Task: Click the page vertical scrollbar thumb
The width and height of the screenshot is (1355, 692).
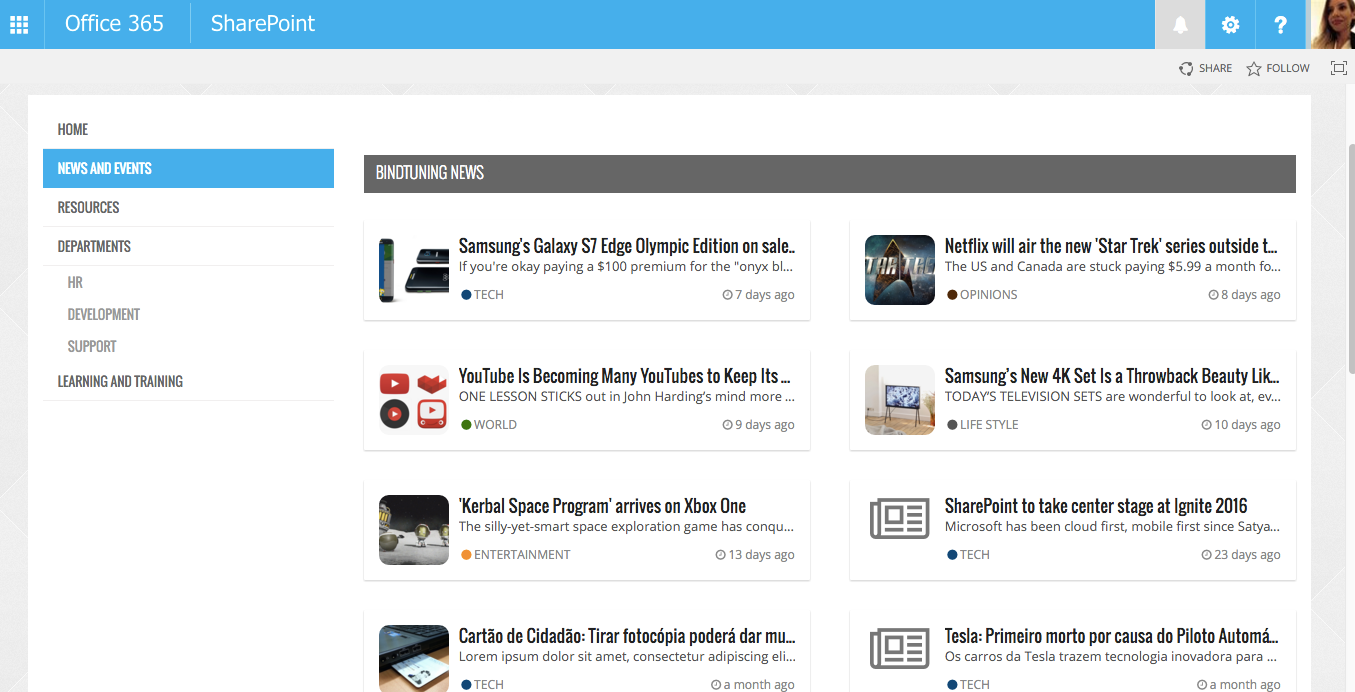Action: [x=1351, y=258]
